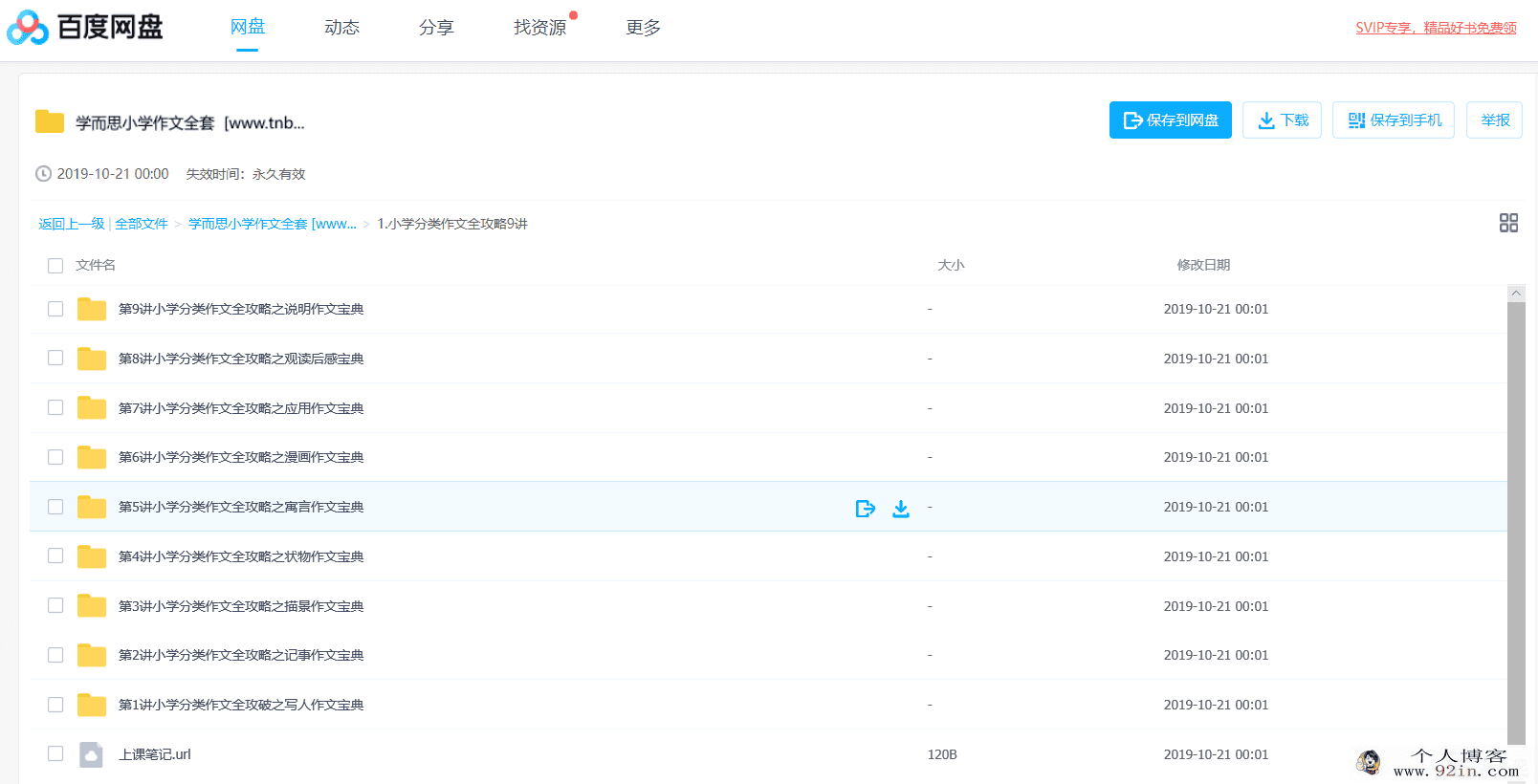Screen dimensions: 1538x784
Task: Click save-to-netdisk icon in 第5讲 row
Action: tap(866, 509)
